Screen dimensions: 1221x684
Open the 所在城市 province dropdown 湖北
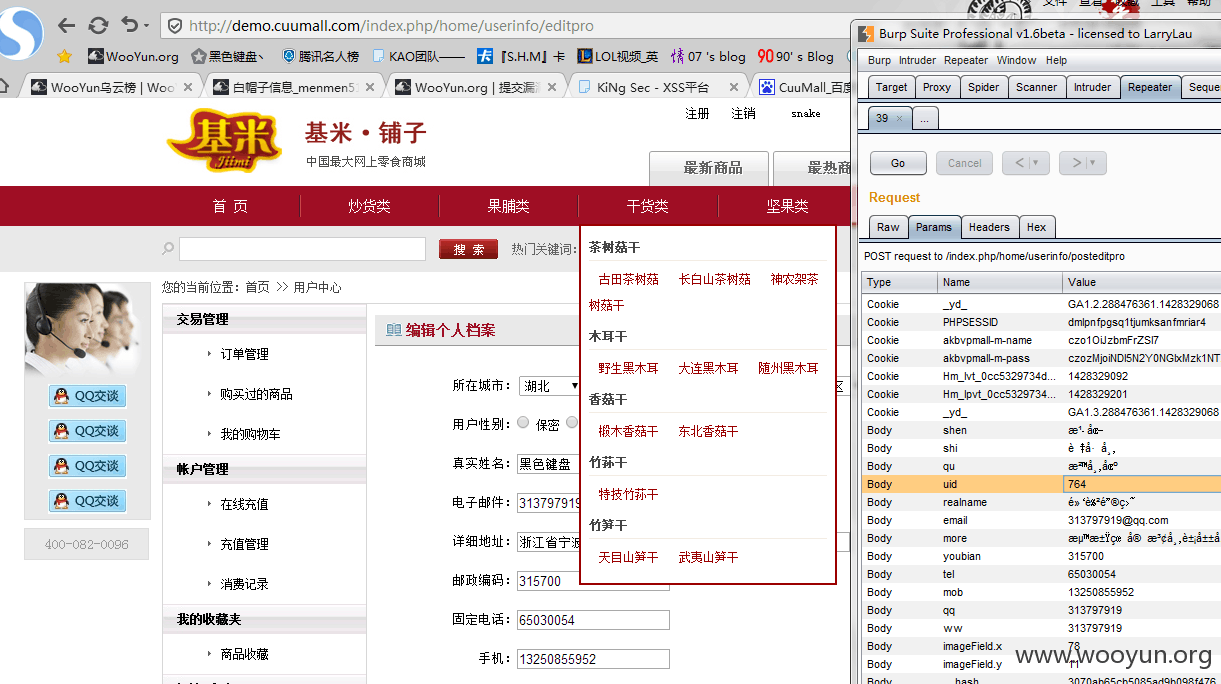coord(550,386)
